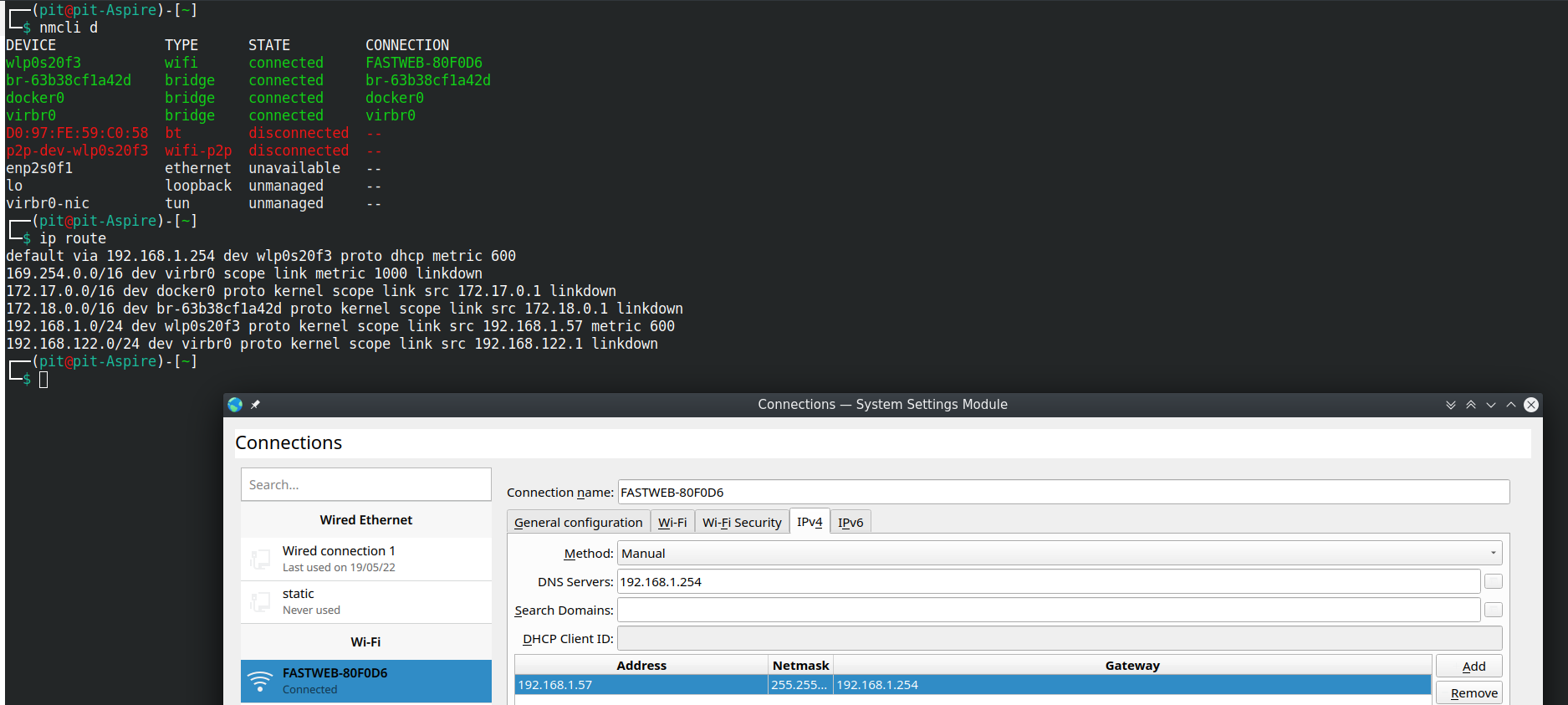1568x705 pixels.
Task: Click netmask cell 255.255...
Action: pos(800,684)
